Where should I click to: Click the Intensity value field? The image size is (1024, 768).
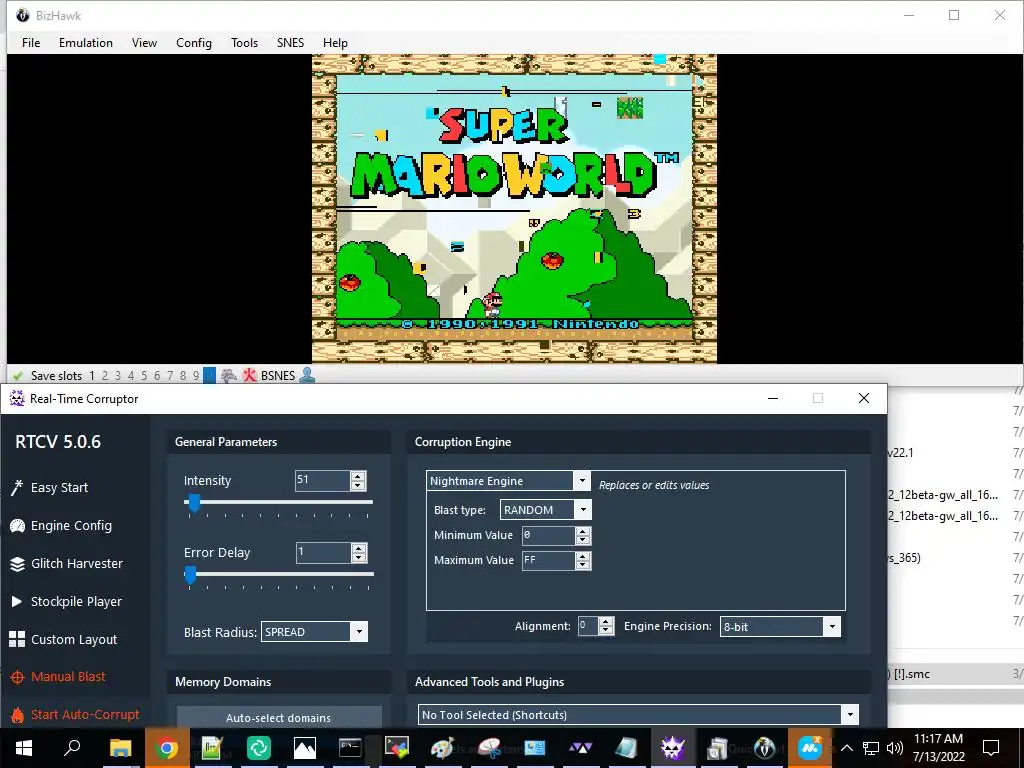pyautogui.click(x=323, y=481)
